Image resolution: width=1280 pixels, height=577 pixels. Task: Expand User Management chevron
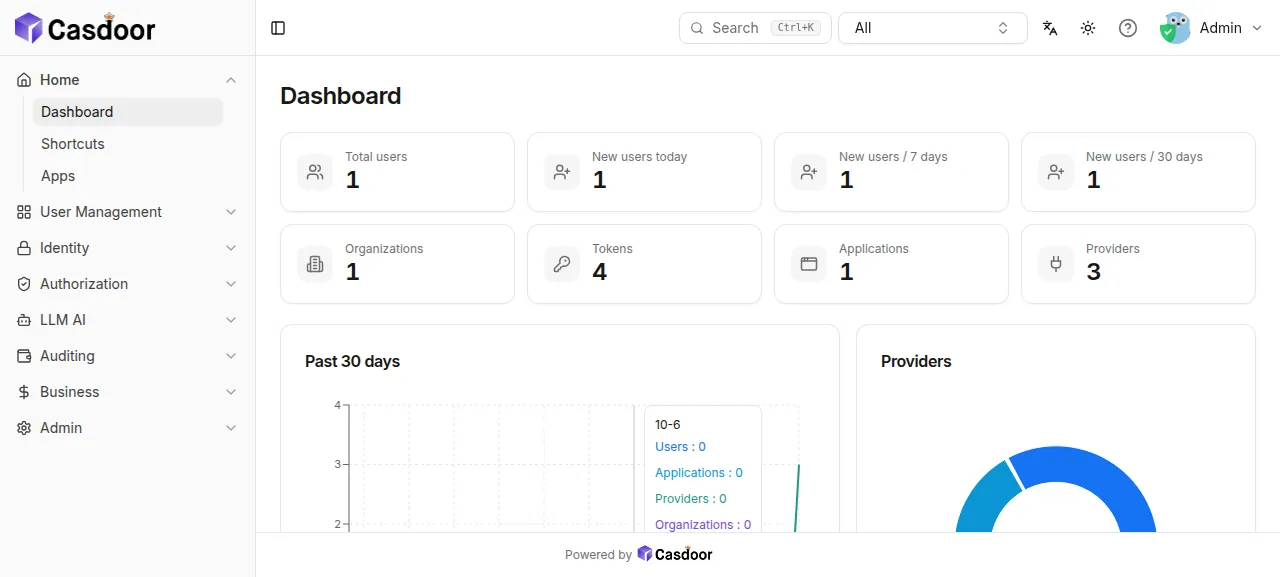tap(231, 212)
